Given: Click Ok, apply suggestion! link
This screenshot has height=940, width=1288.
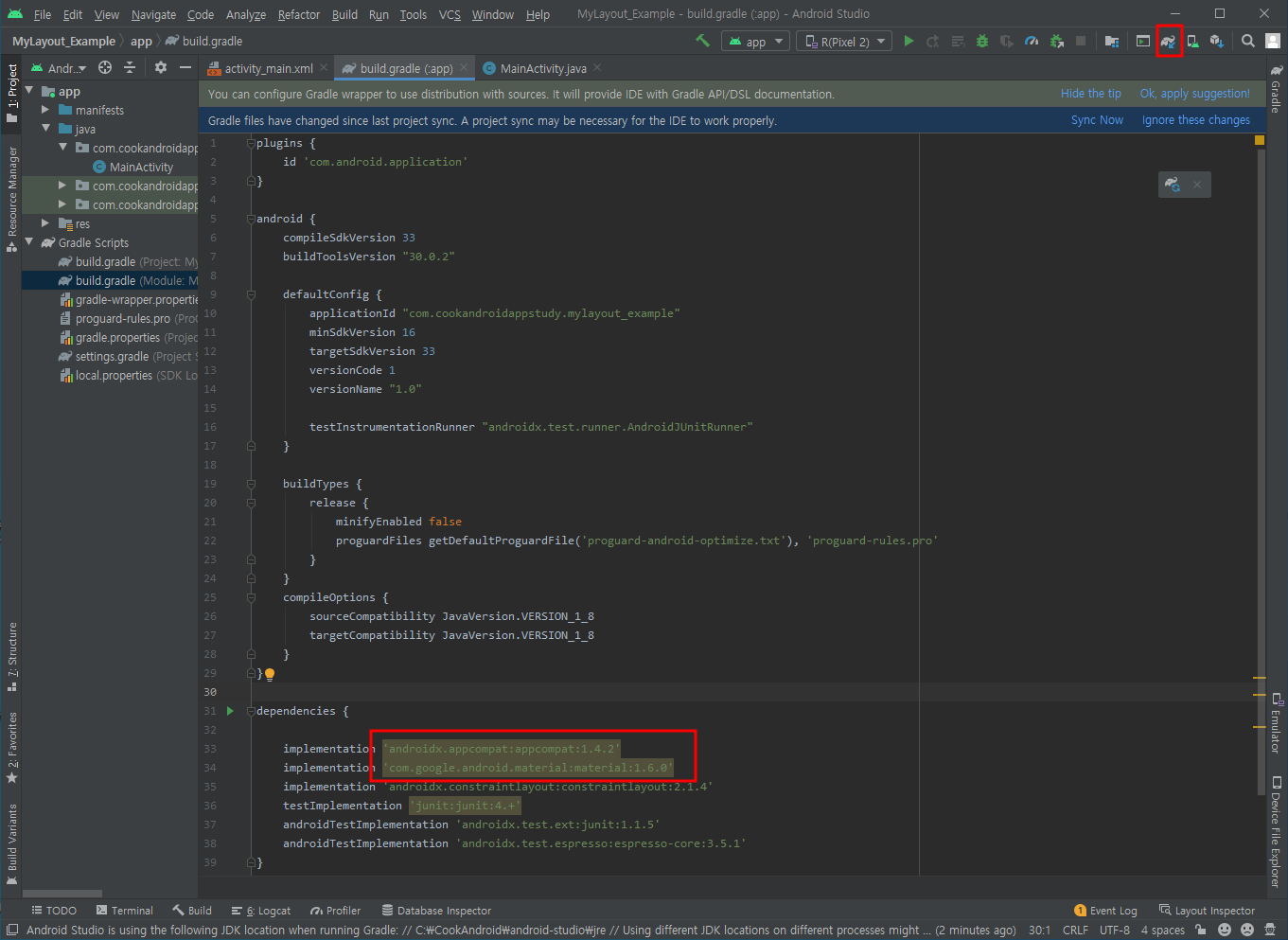Looking at the screenshot, I should point(1194,94).
